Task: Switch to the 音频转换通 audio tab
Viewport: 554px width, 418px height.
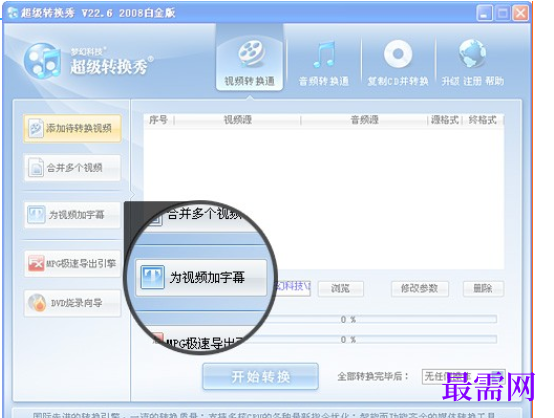Action: click(324, 64)
